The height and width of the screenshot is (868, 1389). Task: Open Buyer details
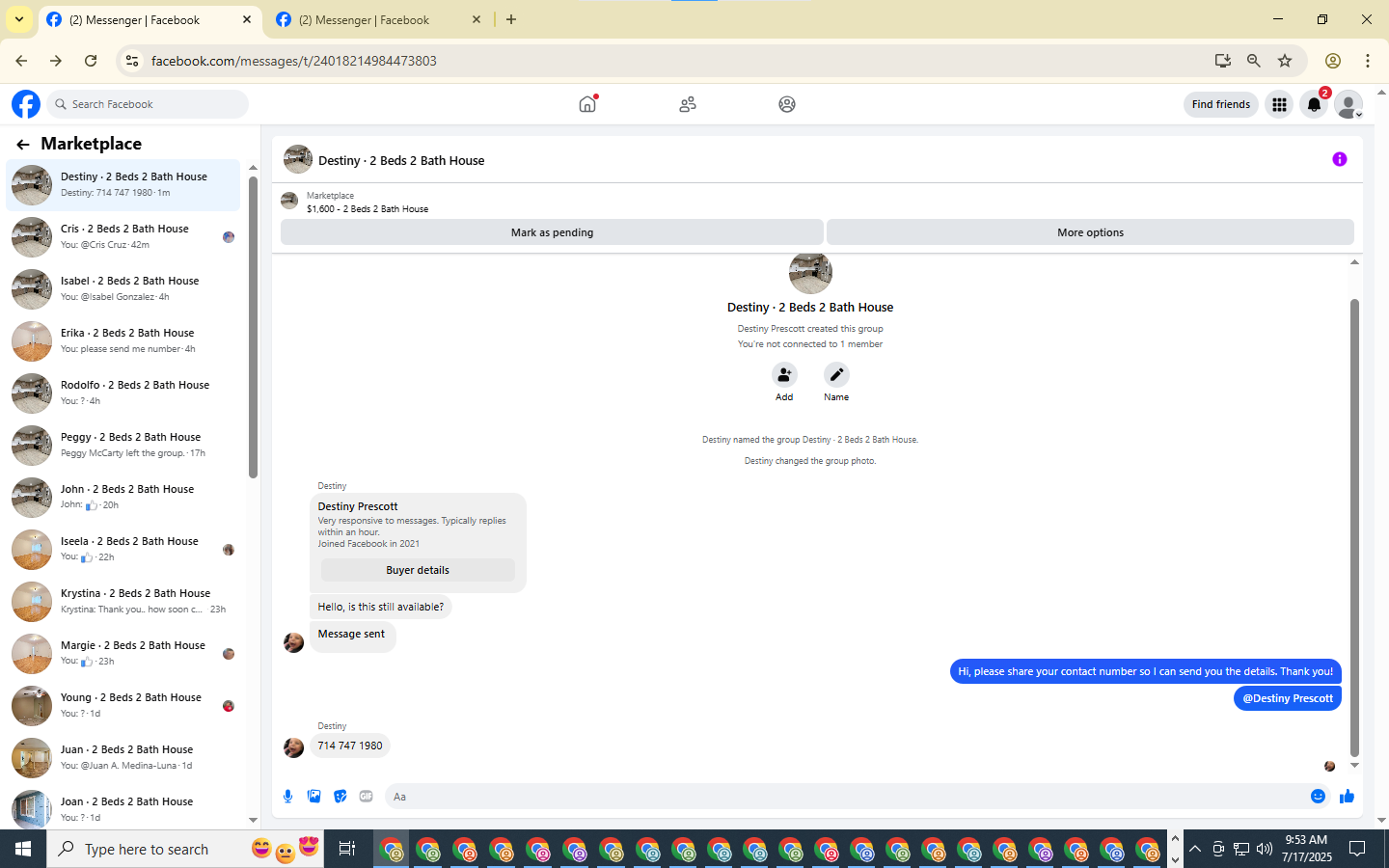coord(418,570)
